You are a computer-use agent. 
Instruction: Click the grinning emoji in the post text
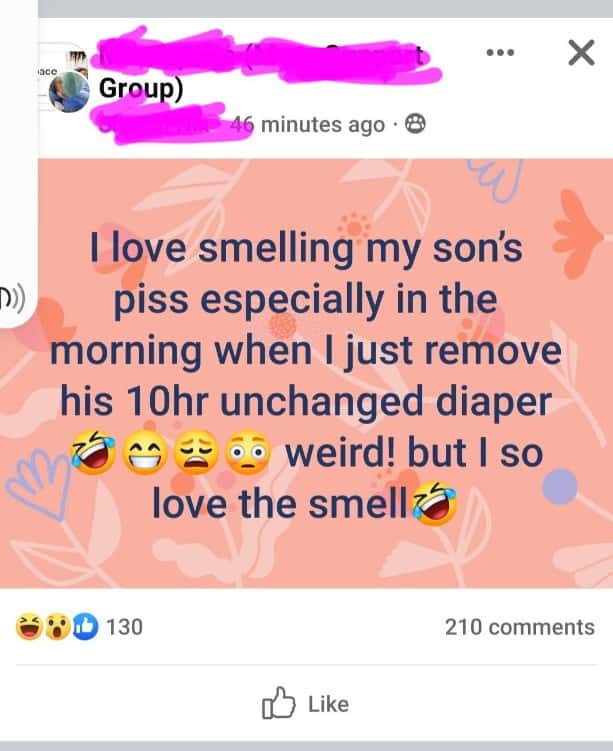[x=145, y=453]
